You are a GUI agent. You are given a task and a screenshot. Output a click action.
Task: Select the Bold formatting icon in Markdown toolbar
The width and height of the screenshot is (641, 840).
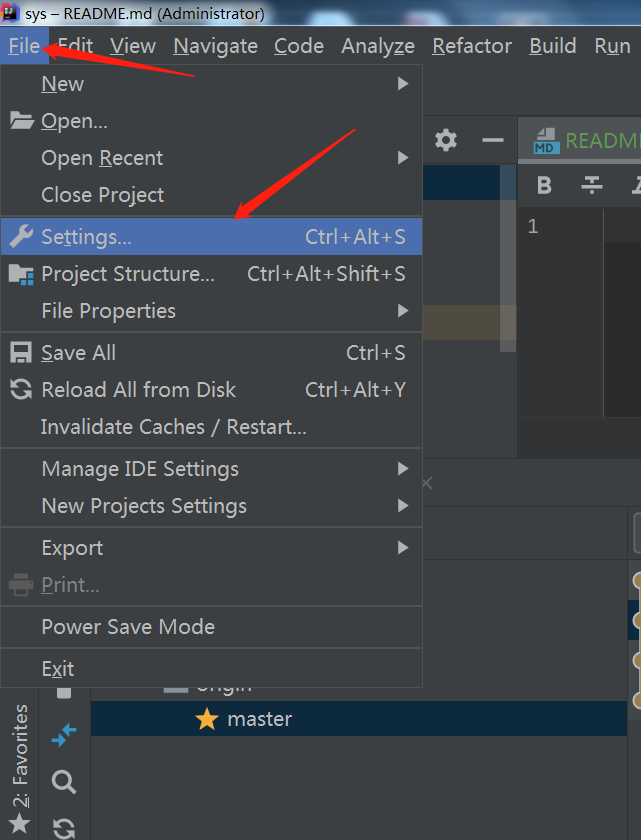(543, 185)
